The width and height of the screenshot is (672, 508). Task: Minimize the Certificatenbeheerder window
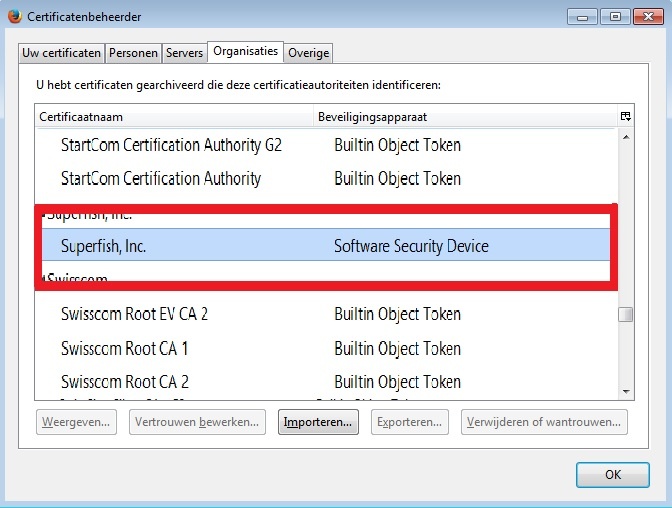[x=582, y=17]
